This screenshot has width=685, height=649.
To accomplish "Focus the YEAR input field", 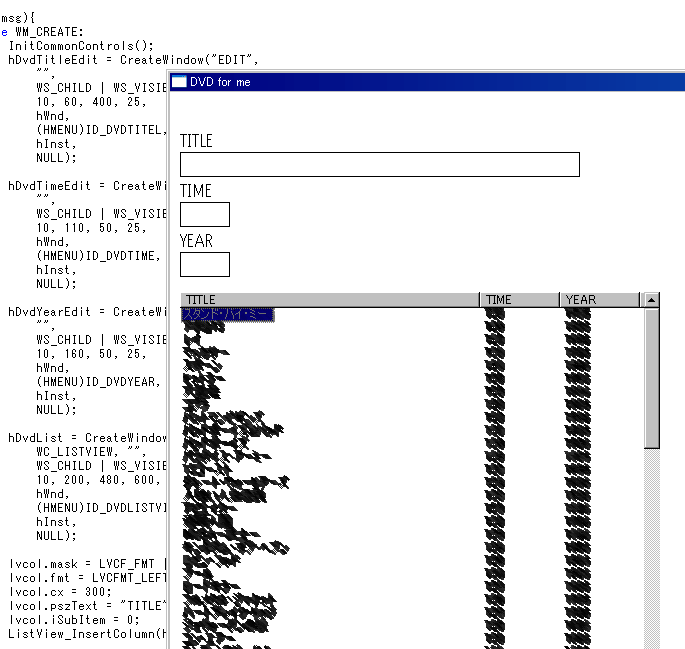I will (205, 264).
